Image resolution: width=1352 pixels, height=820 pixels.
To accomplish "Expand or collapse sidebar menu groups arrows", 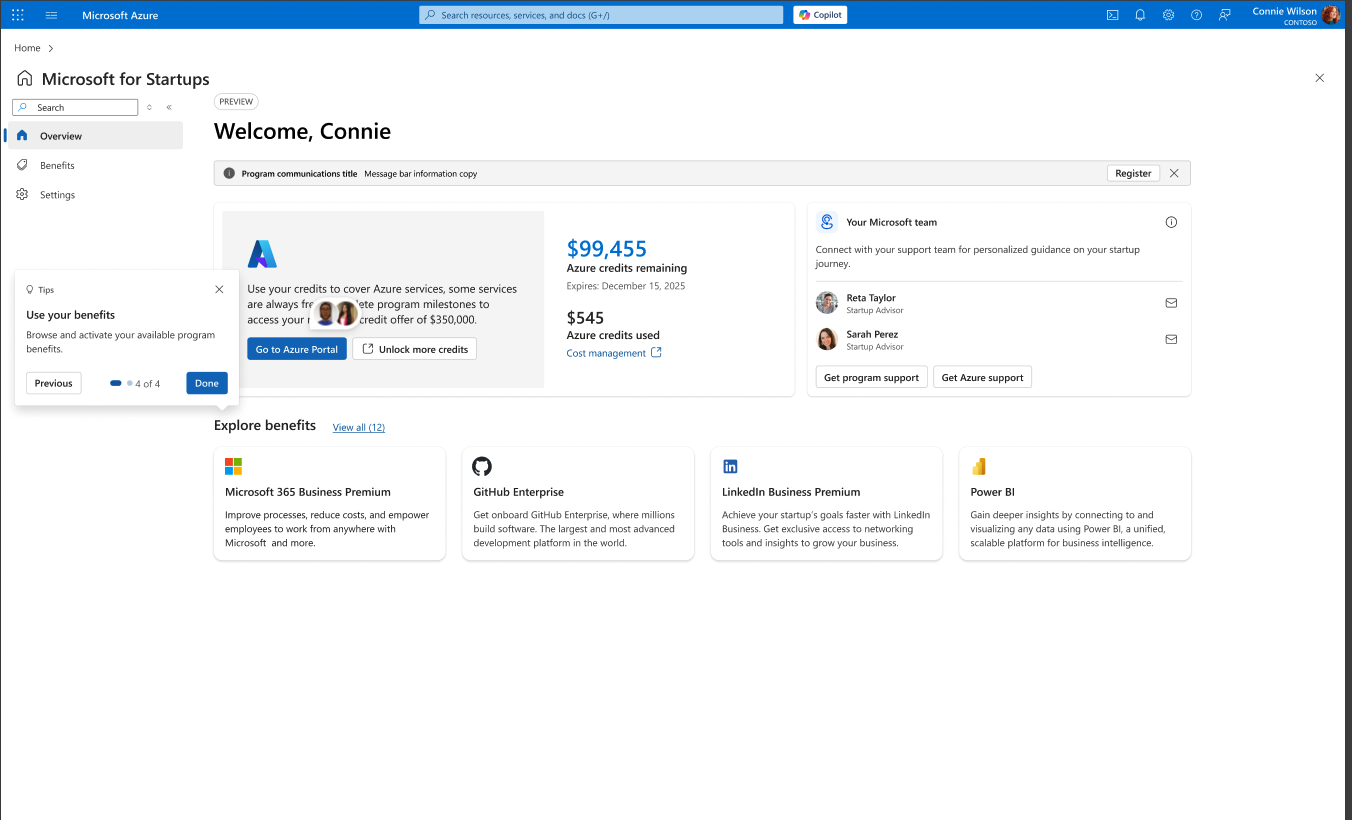I will click(149, 107).
